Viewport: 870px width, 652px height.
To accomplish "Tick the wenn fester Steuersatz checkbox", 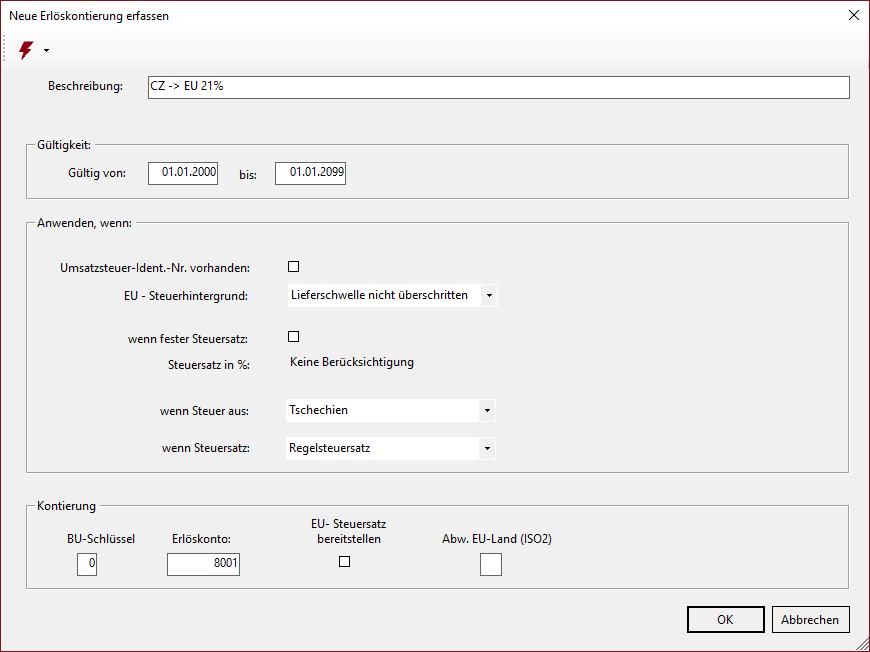I will coord(294,337).
